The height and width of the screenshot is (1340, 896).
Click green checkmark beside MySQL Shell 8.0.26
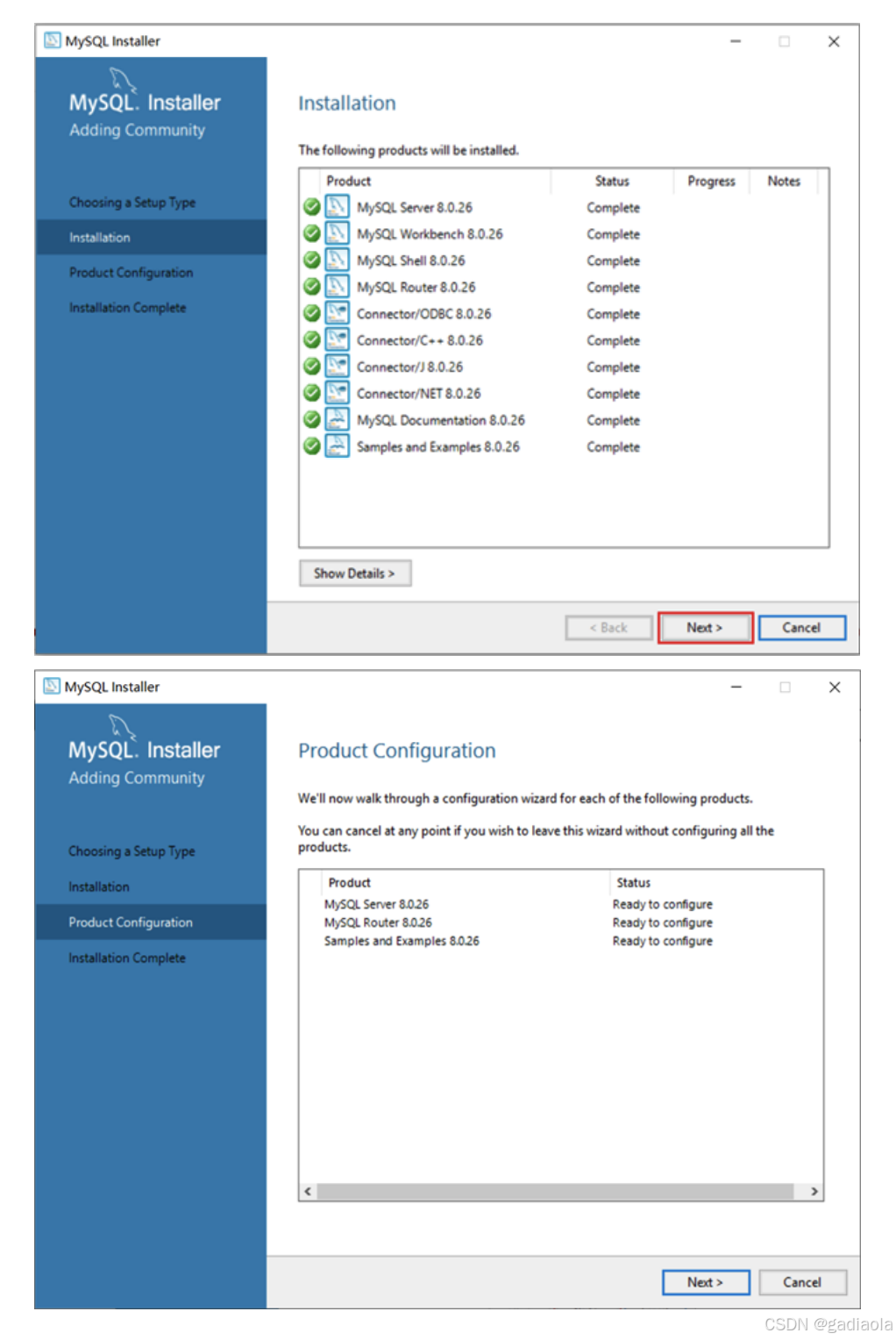point(311,260)
